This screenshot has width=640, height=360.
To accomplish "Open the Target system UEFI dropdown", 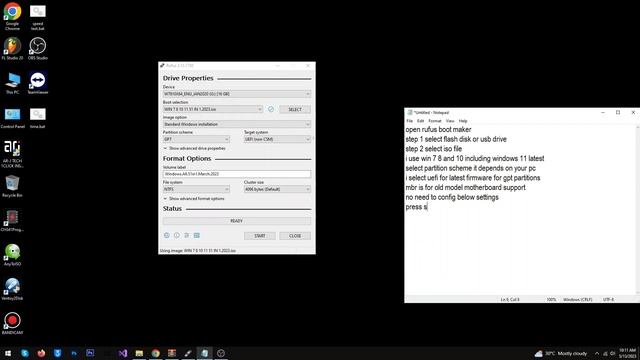I will pyautogui.click(x=277, y=139).
